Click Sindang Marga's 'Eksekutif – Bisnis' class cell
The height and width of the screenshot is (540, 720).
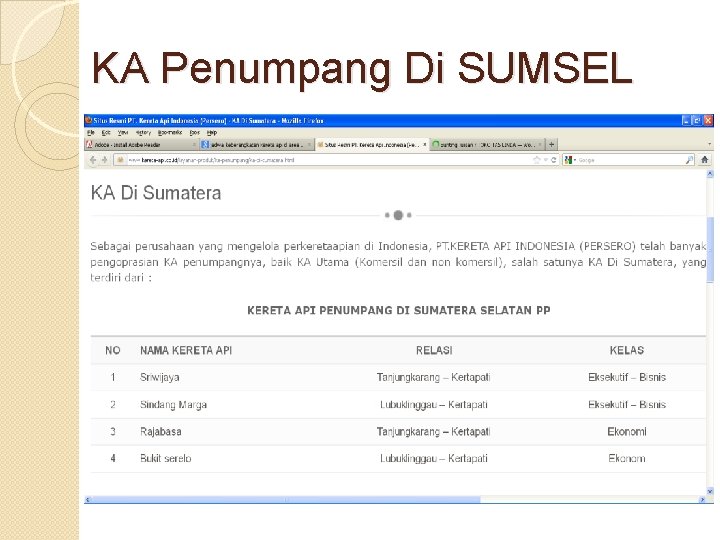tap(627, 405)
